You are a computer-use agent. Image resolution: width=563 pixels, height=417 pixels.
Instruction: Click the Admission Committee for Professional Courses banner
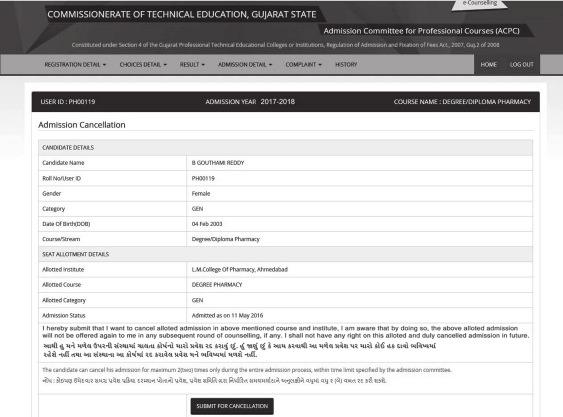point(422,31)
